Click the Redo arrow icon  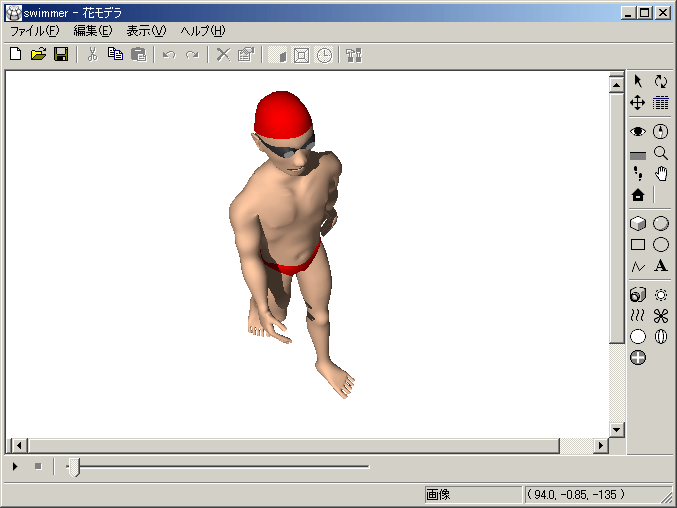click(192, 55)
